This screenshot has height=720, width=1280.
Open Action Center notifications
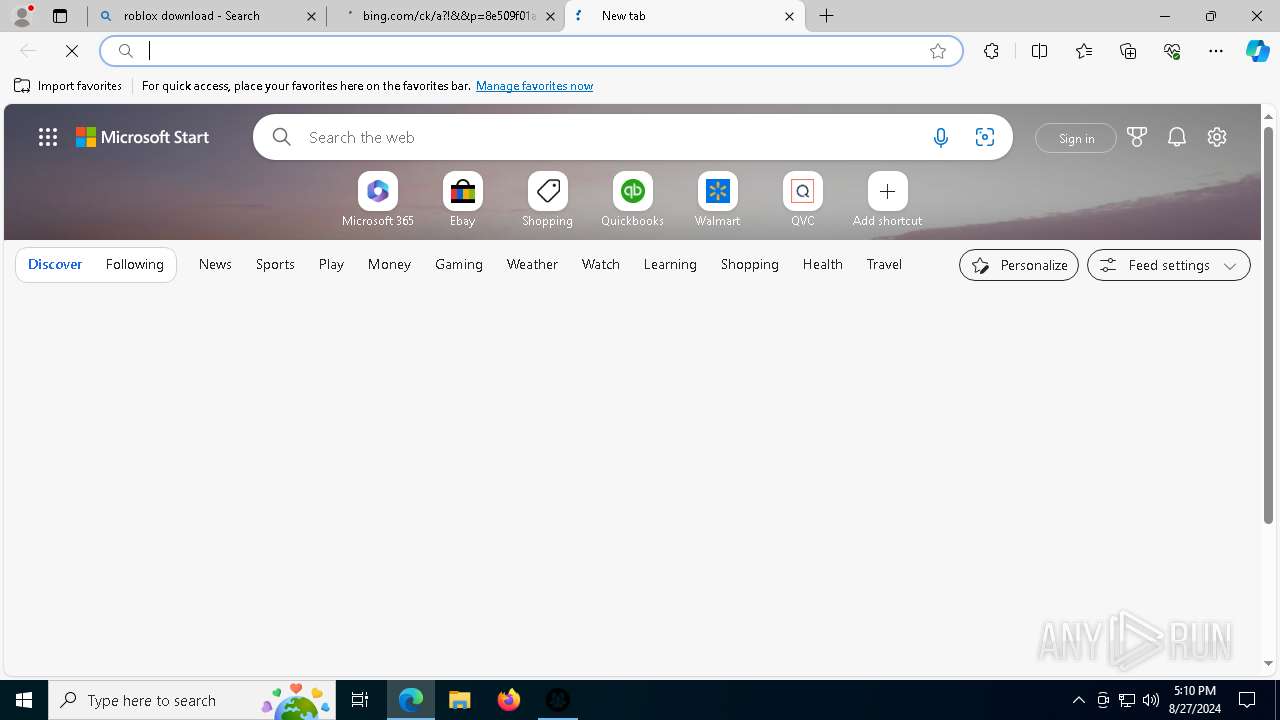(1247, 700)
